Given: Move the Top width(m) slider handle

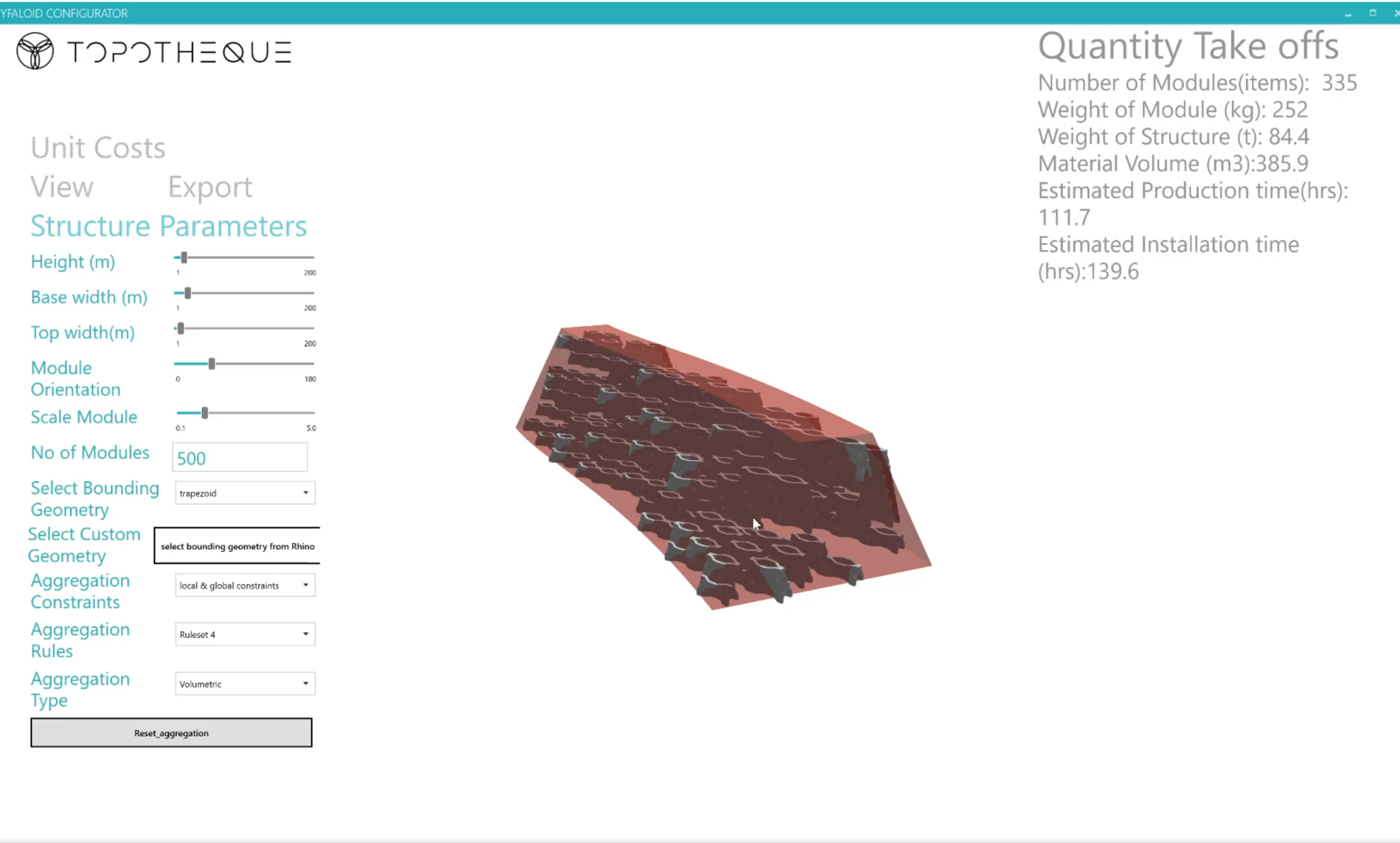Looking at the screenshot, I should point(180,328).
